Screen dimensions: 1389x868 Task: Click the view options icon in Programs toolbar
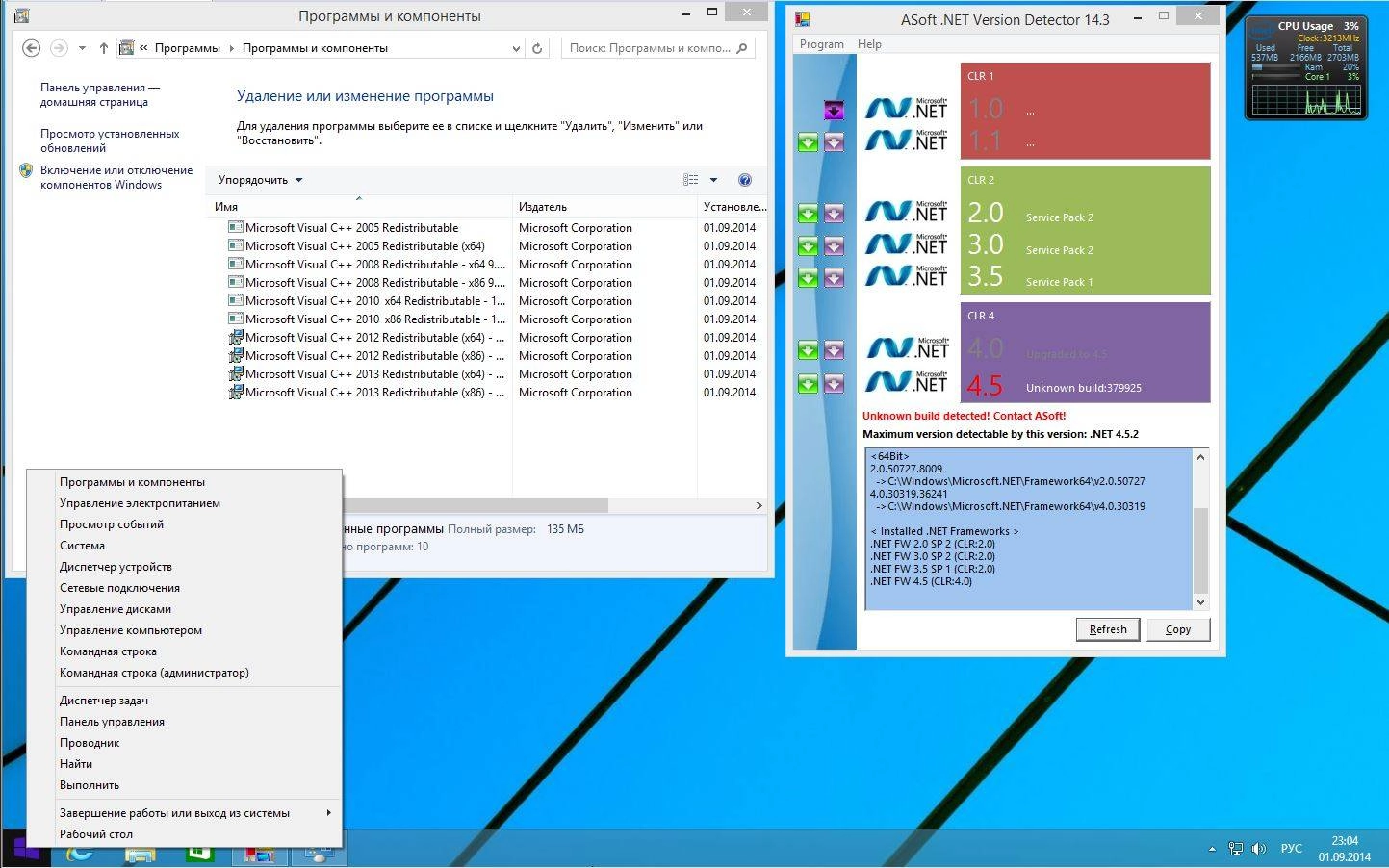(691, 180)
